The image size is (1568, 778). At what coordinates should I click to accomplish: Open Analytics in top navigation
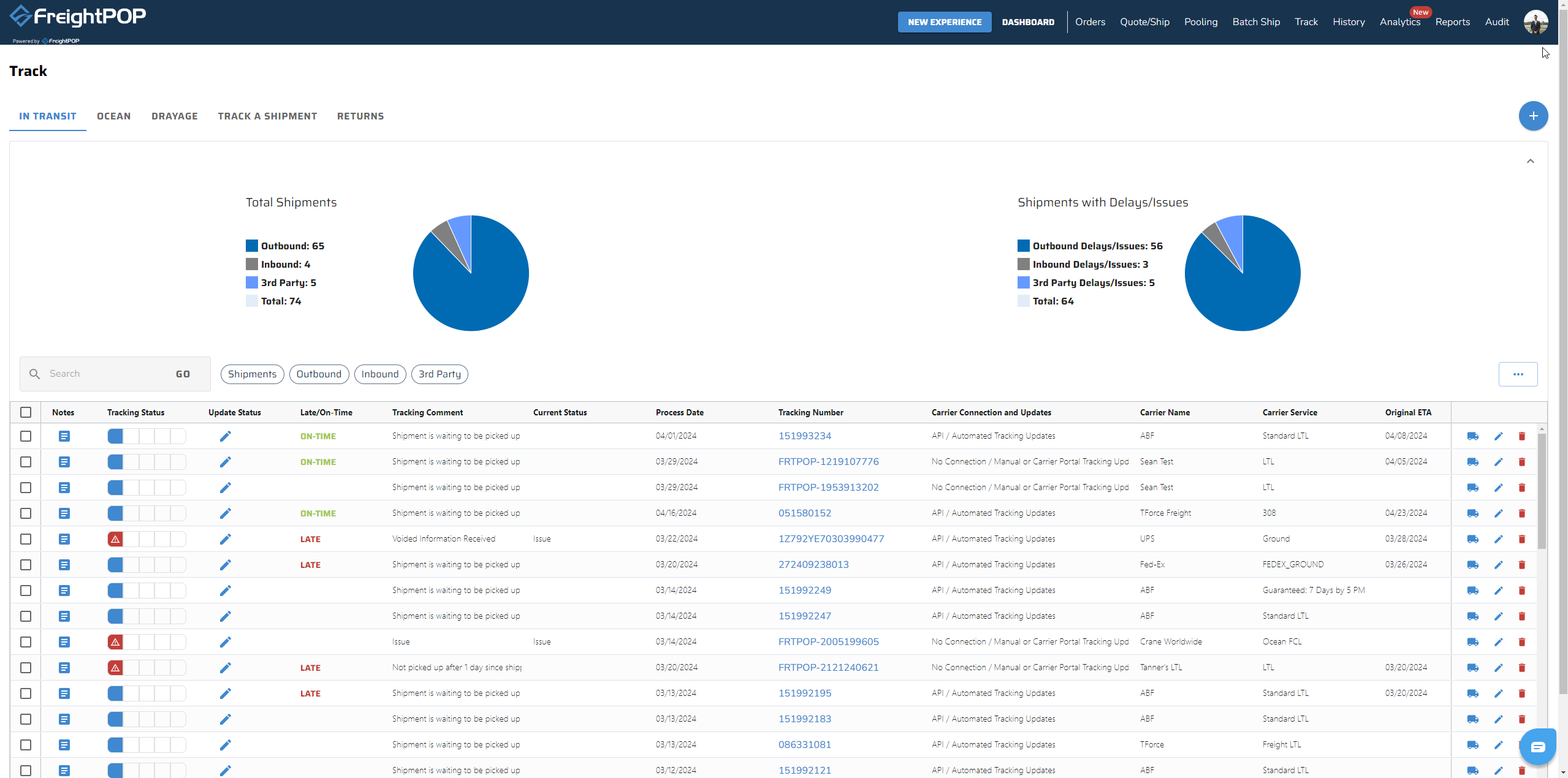tap(1399, 22)
